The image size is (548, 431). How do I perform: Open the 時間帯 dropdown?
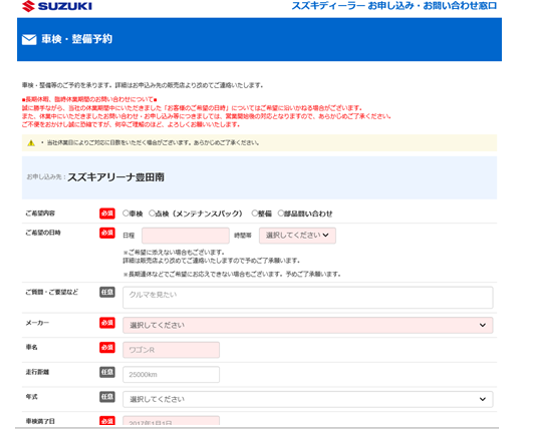coord(297,236)
